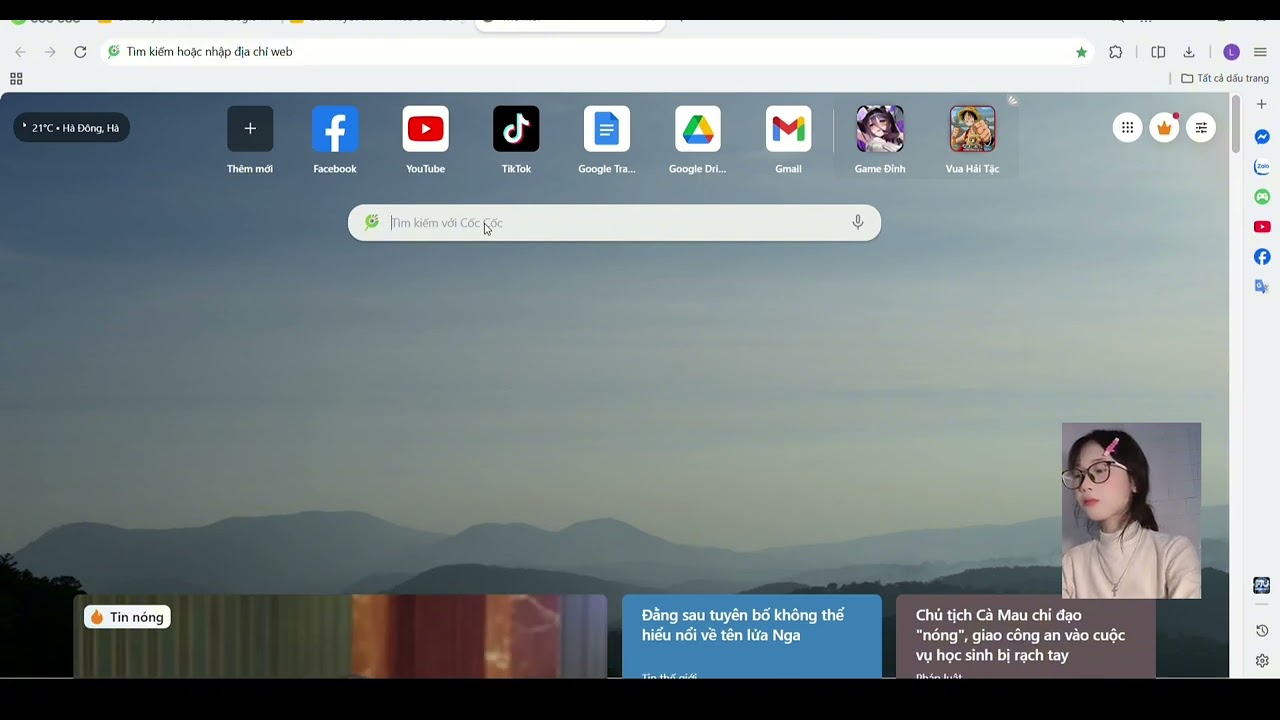Reload the current page

[x=80, y=52]
